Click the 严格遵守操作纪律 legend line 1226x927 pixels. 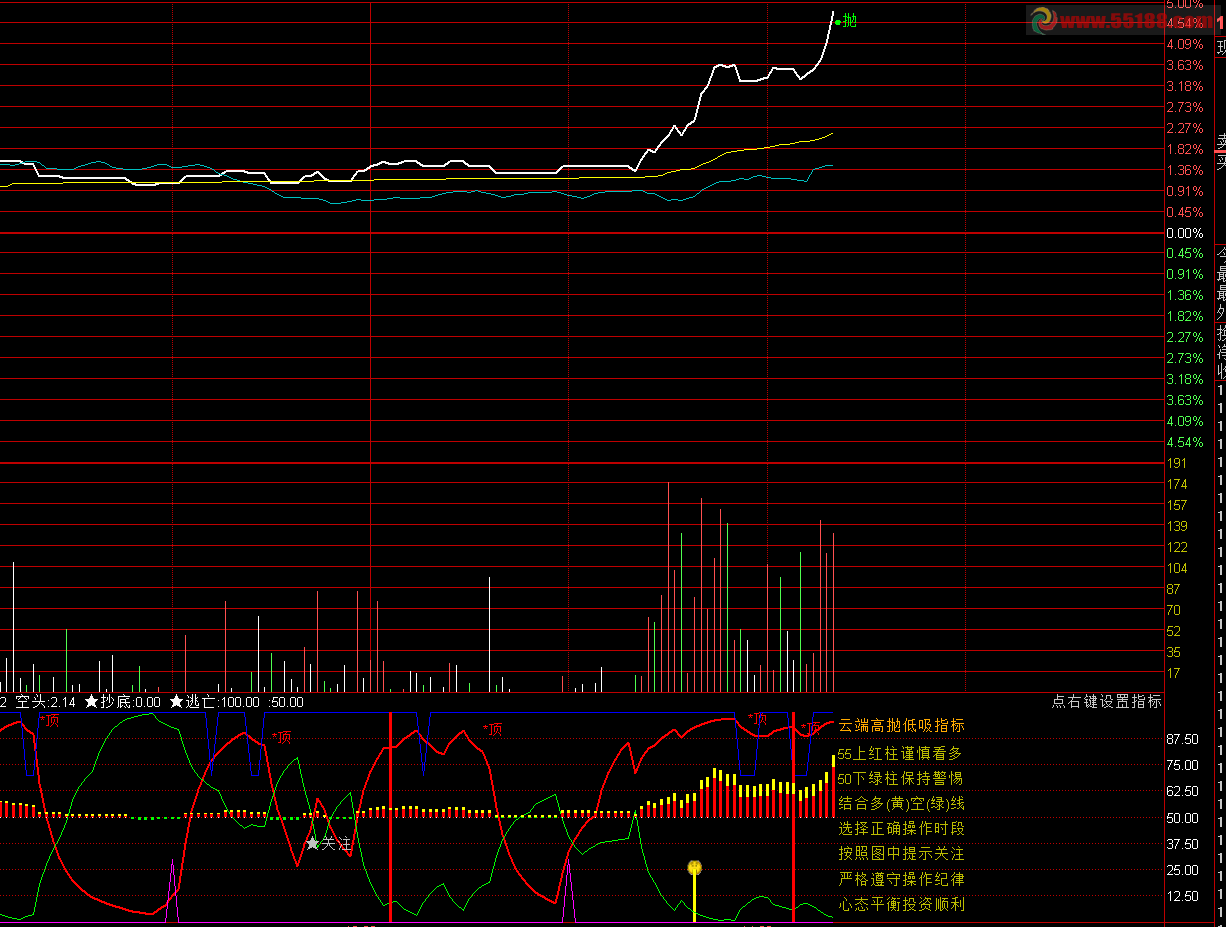click(x=902, y=879)
